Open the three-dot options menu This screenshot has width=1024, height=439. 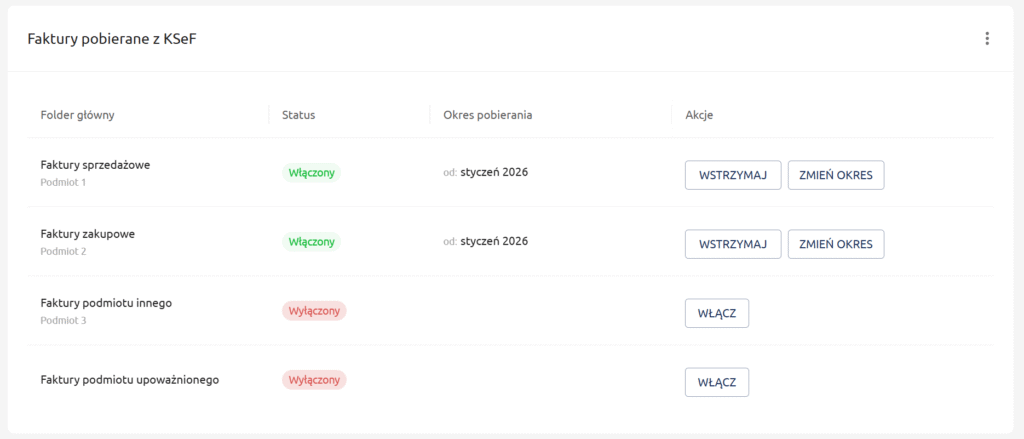[987, 39]
